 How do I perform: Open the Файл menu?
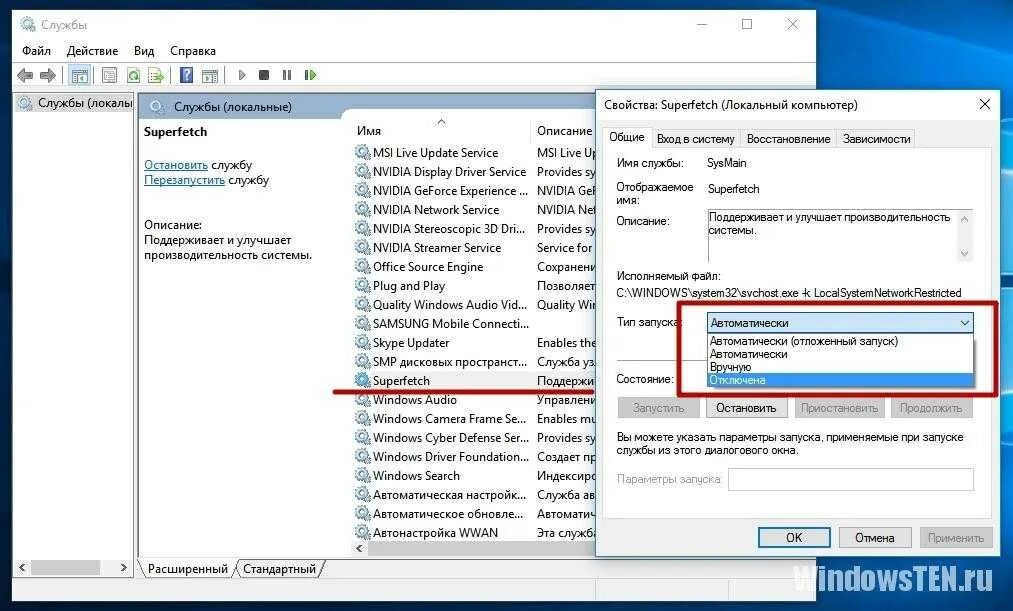click(x=36, y=50)
